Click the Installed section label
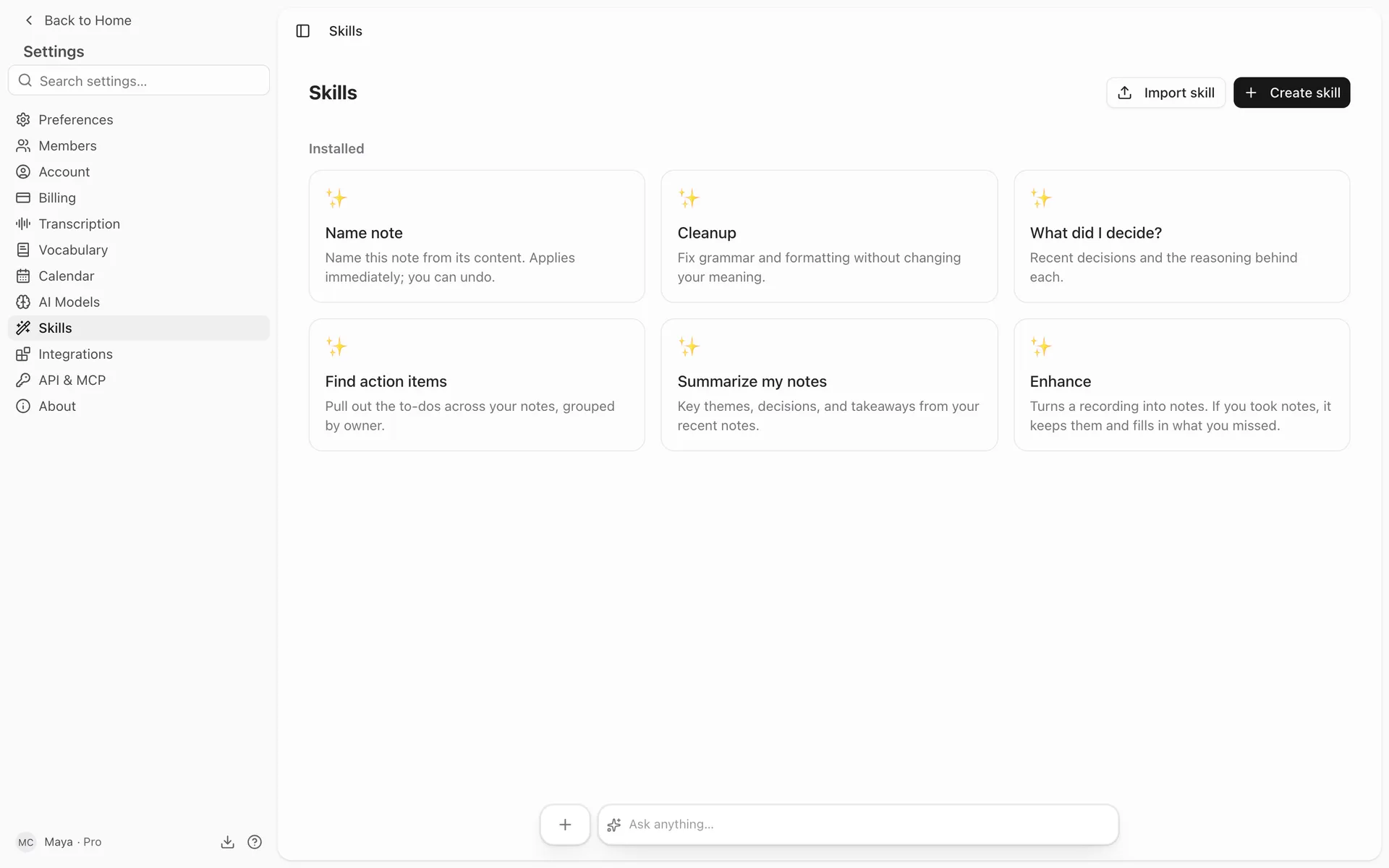Viewport: 1389px width, 868px height. coord(336,148)
